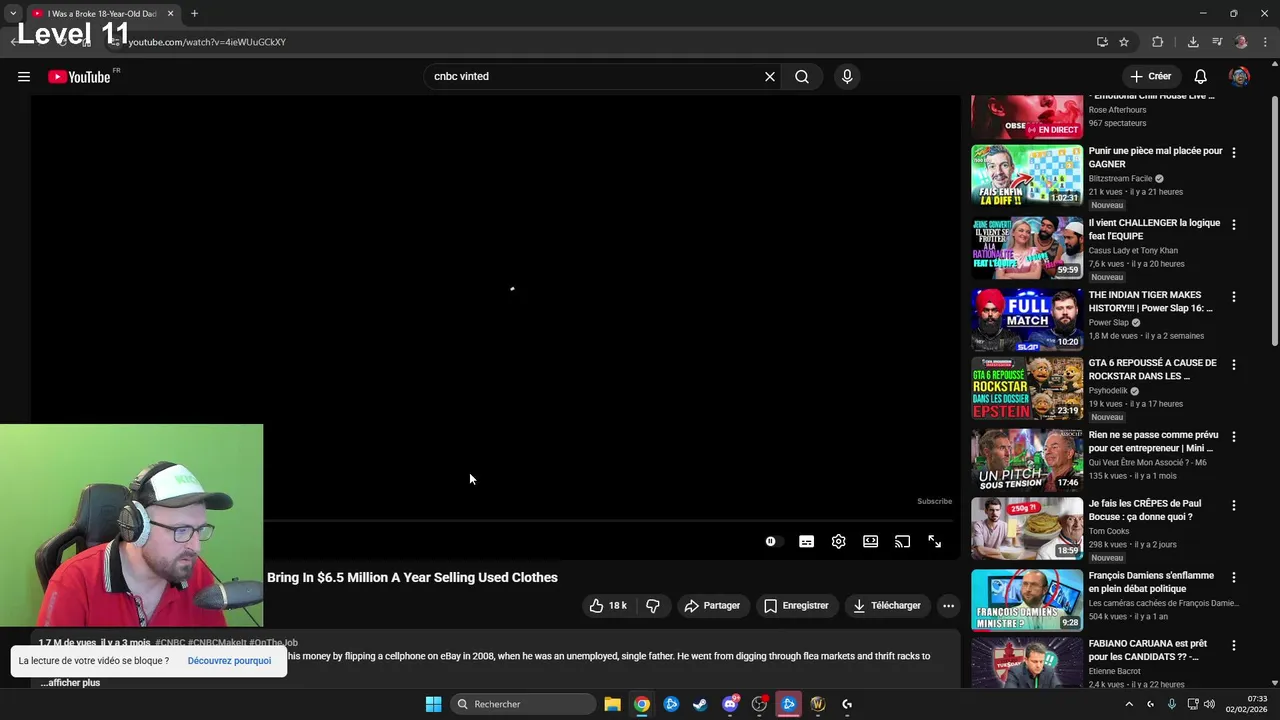Download the video with Télécharger
The width and height of the screenshot is (1280, 720).
point(886,605)
